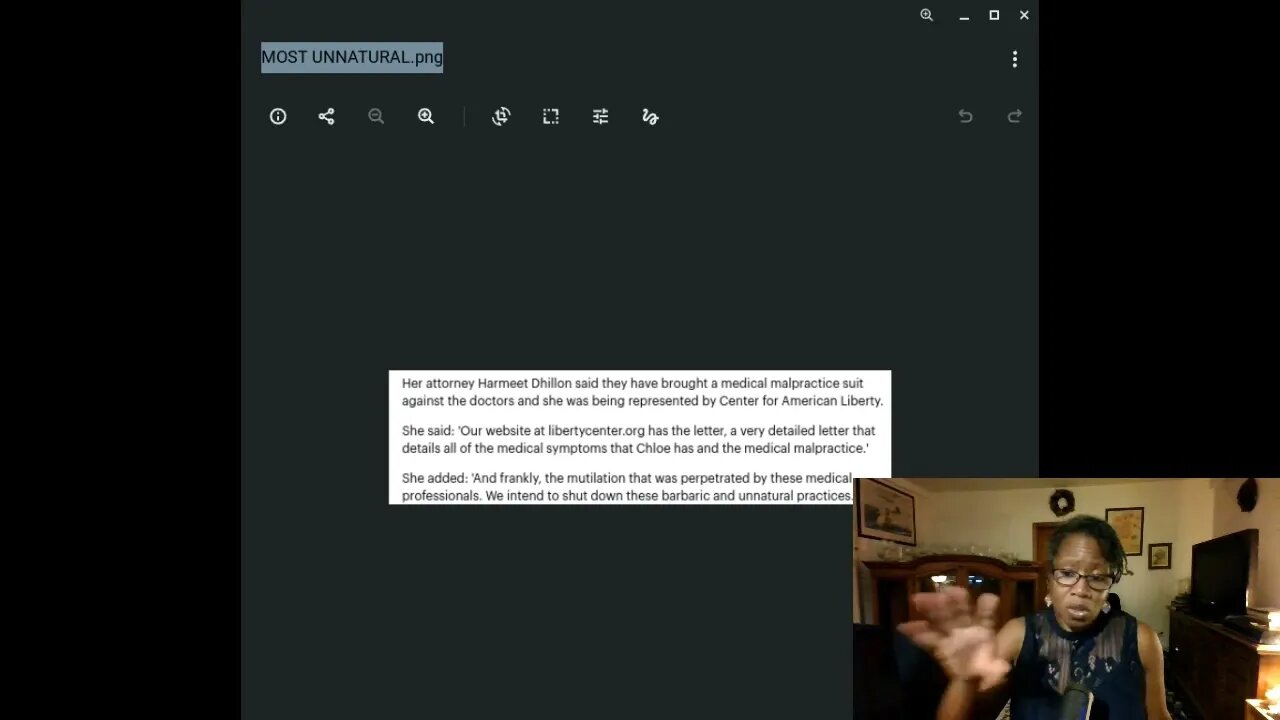Select the draw annotation tool

pos(650,117)
